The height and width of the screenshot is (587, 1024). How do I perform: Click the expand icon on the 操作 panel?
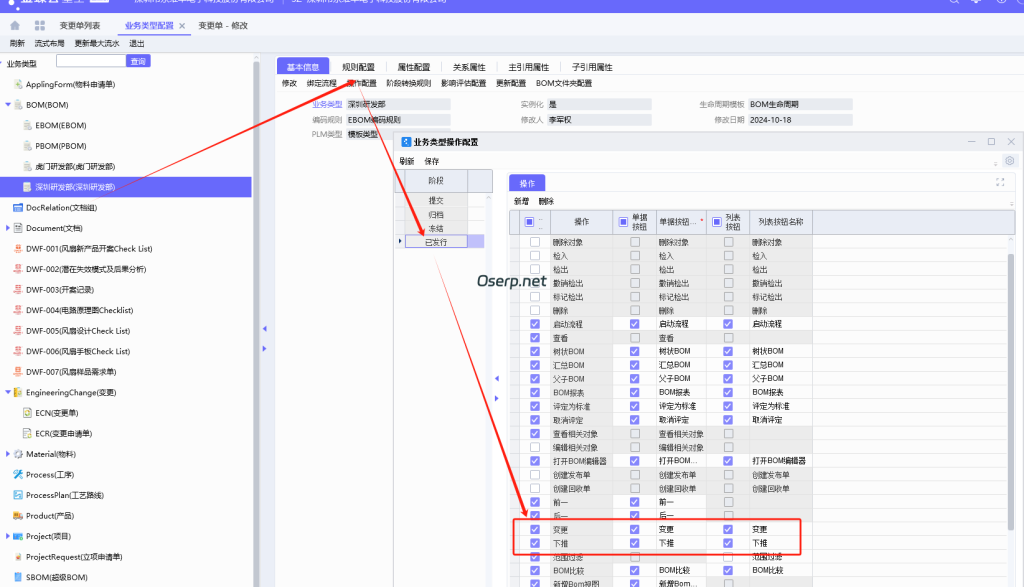(x=1000, y=182)
